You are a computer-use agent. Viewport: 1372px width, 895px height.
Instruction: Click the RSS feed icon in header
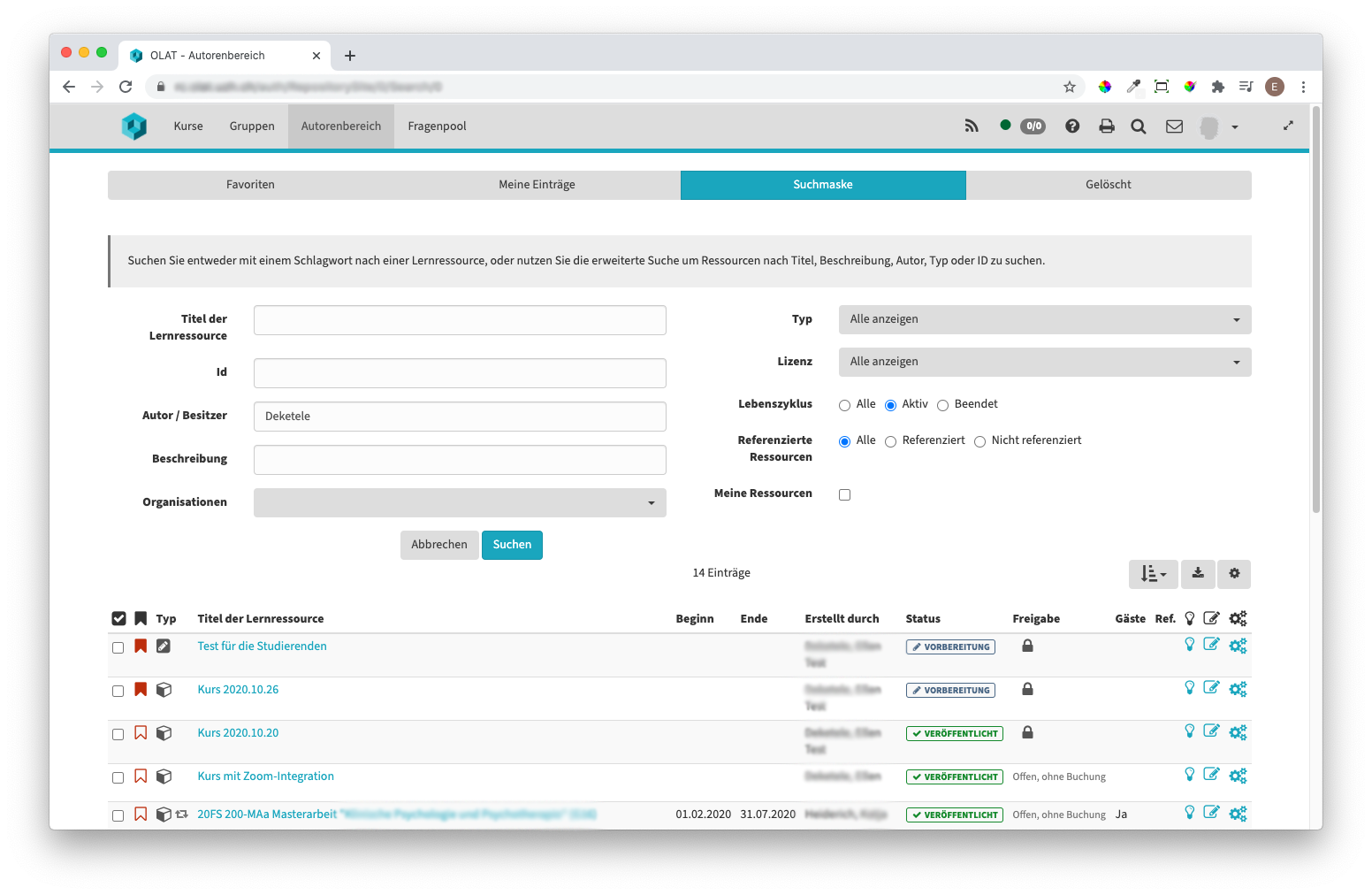[x=972, y=126]
